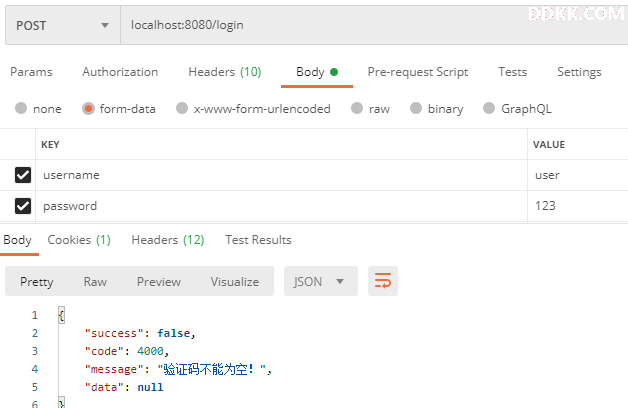Viewport: 628px width, 408px height.
Task: Click the KEY column header
Action: (x=50, y=145)
